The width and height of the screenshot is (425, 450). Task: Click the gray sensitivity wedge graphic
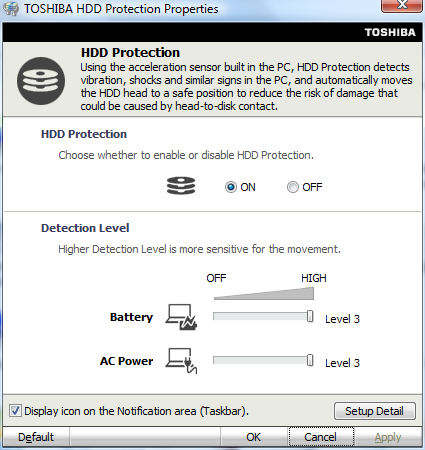coord(264,294)
